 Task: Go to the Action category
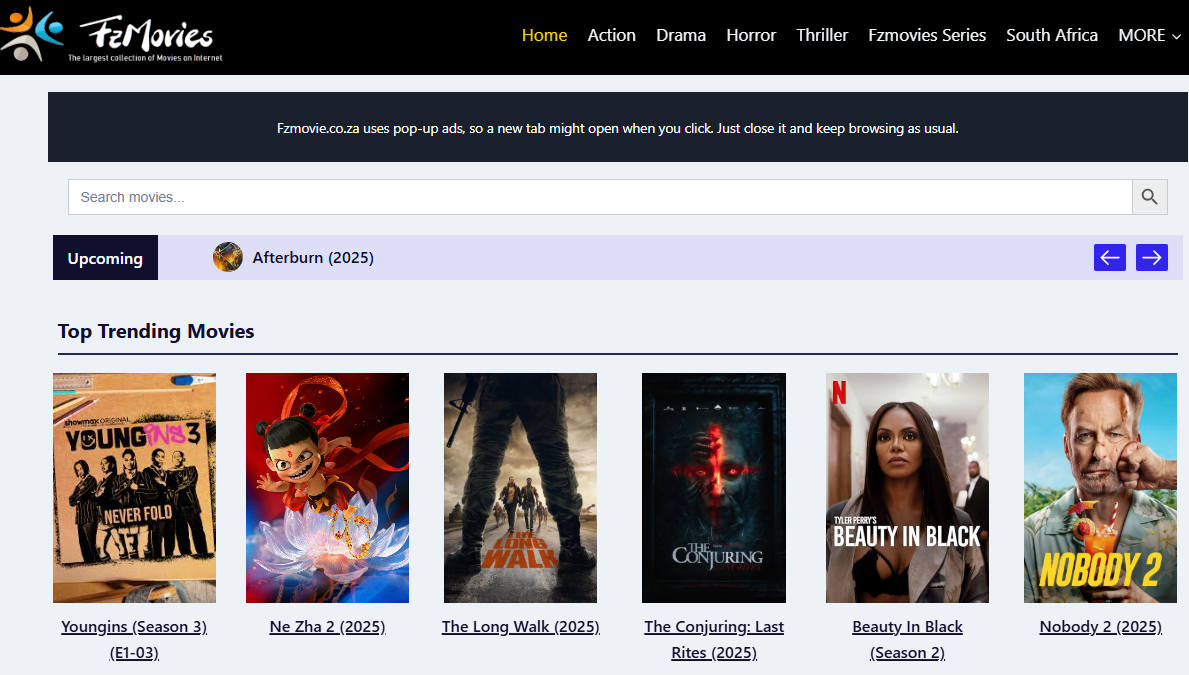[x=611, y=35]
